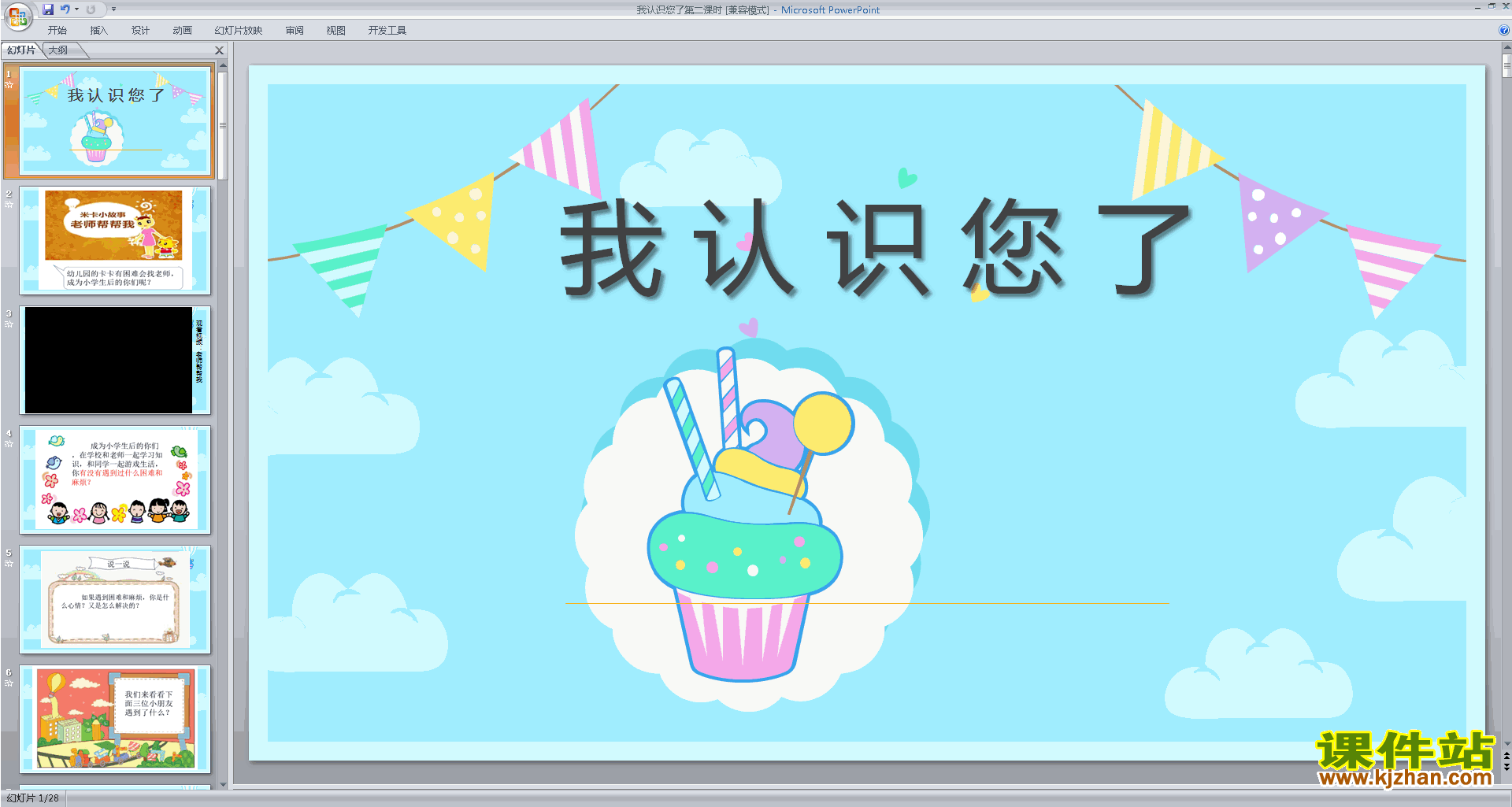Select slide 6 thumbnail with city illustration

pos(115,720)
